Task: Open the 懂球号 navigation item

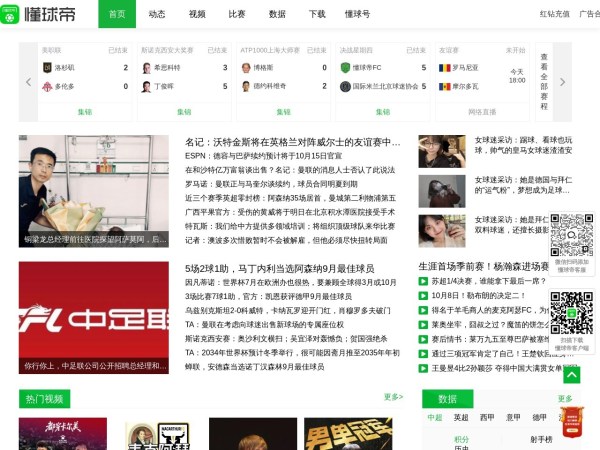Action: coord(357,14)
